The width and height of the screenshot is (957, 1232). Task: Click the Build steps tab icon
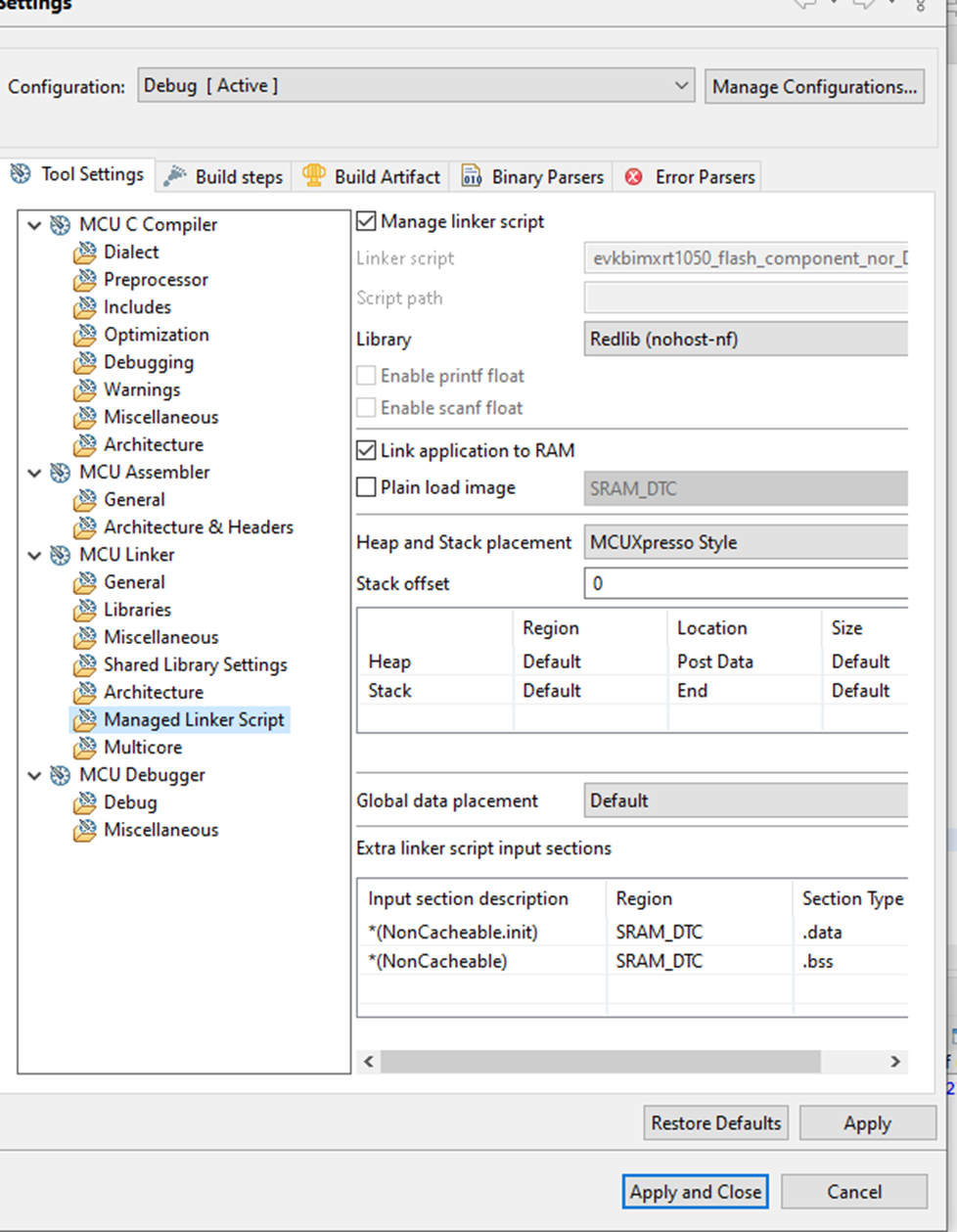pos(175,176)
